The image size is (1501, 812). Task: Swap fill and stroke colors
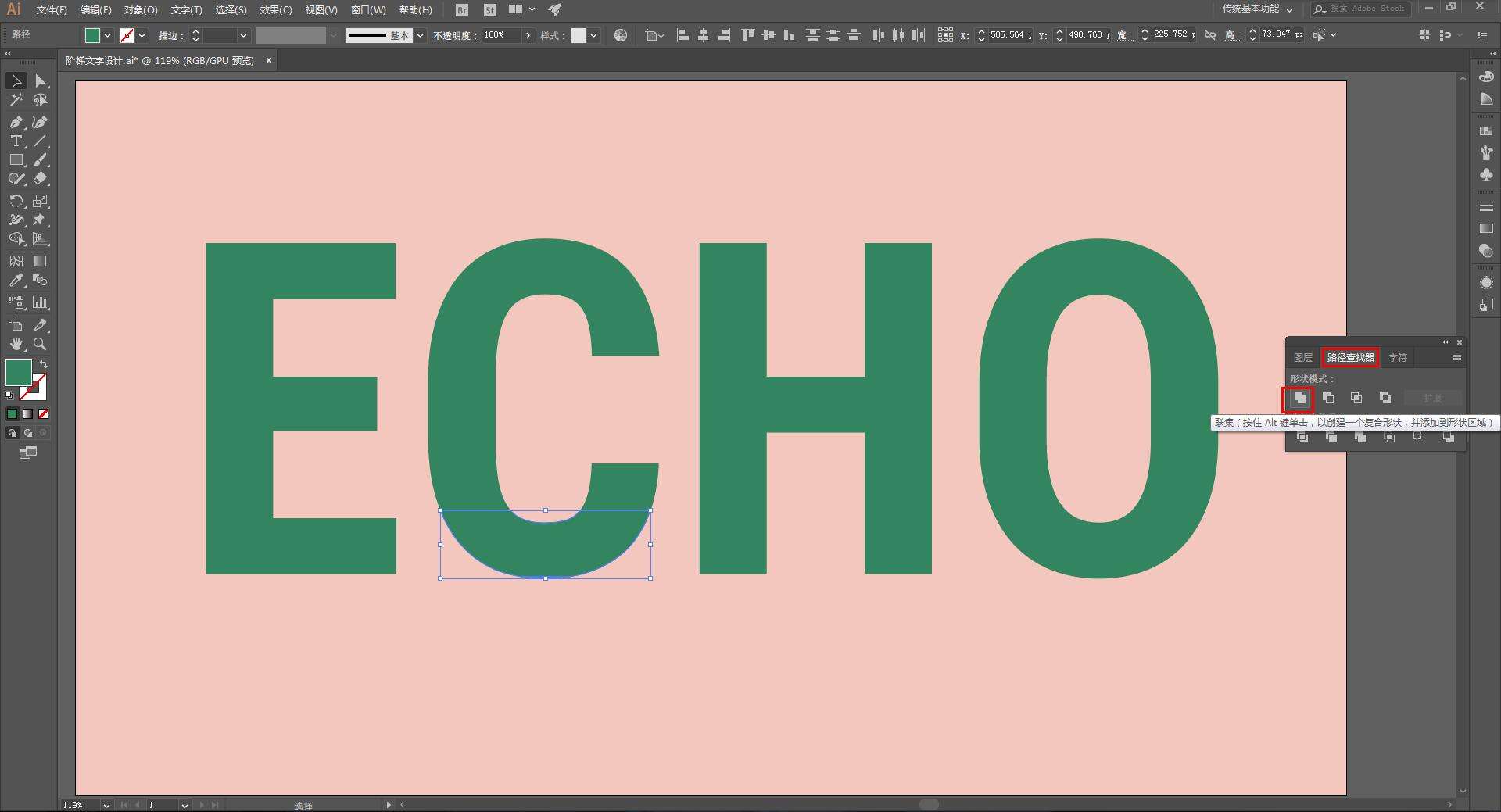coord(44,364)
